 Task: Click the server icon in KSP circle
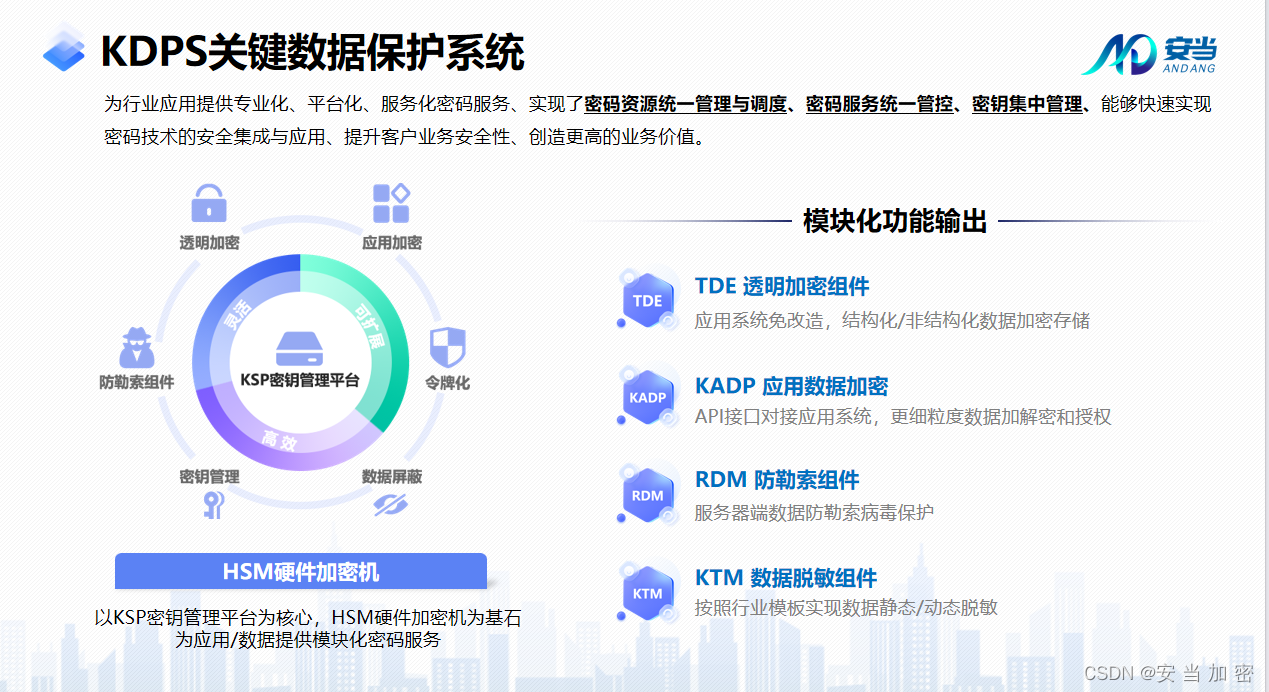tap(300, 349)
